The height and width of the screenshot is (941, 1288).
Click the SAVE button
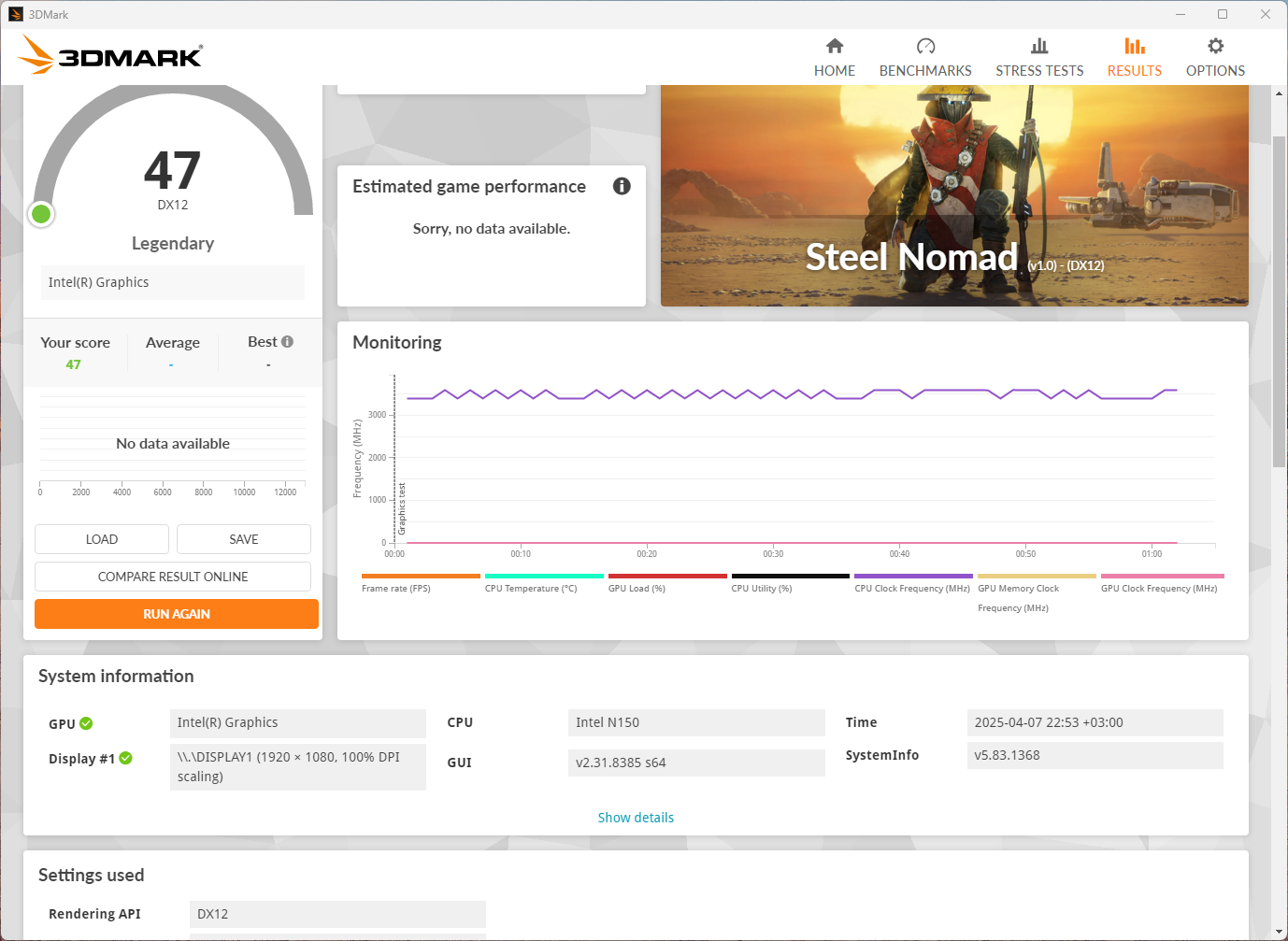(x=244, y=539)
